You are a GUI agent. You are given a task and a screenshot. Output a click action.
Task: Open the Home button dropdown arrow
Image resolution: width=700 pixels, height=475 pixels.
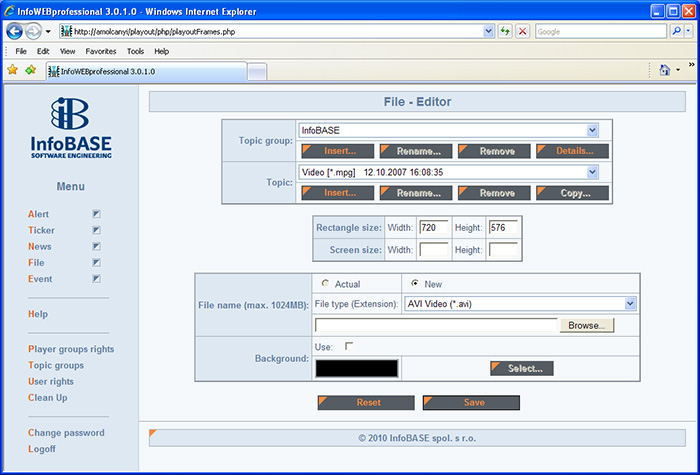[678, 70]
